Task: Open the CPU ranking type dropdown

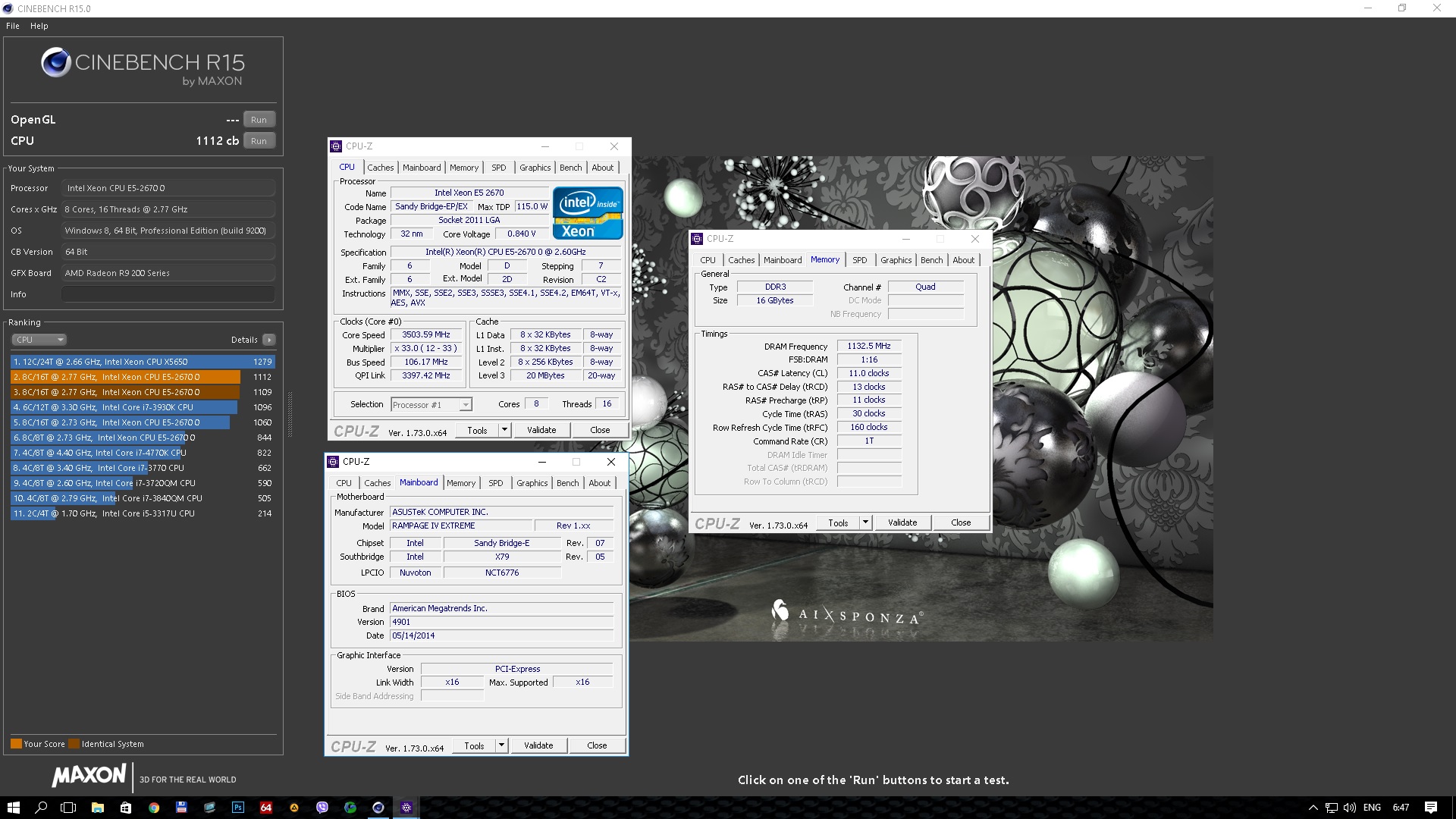Action: [39, 340]
